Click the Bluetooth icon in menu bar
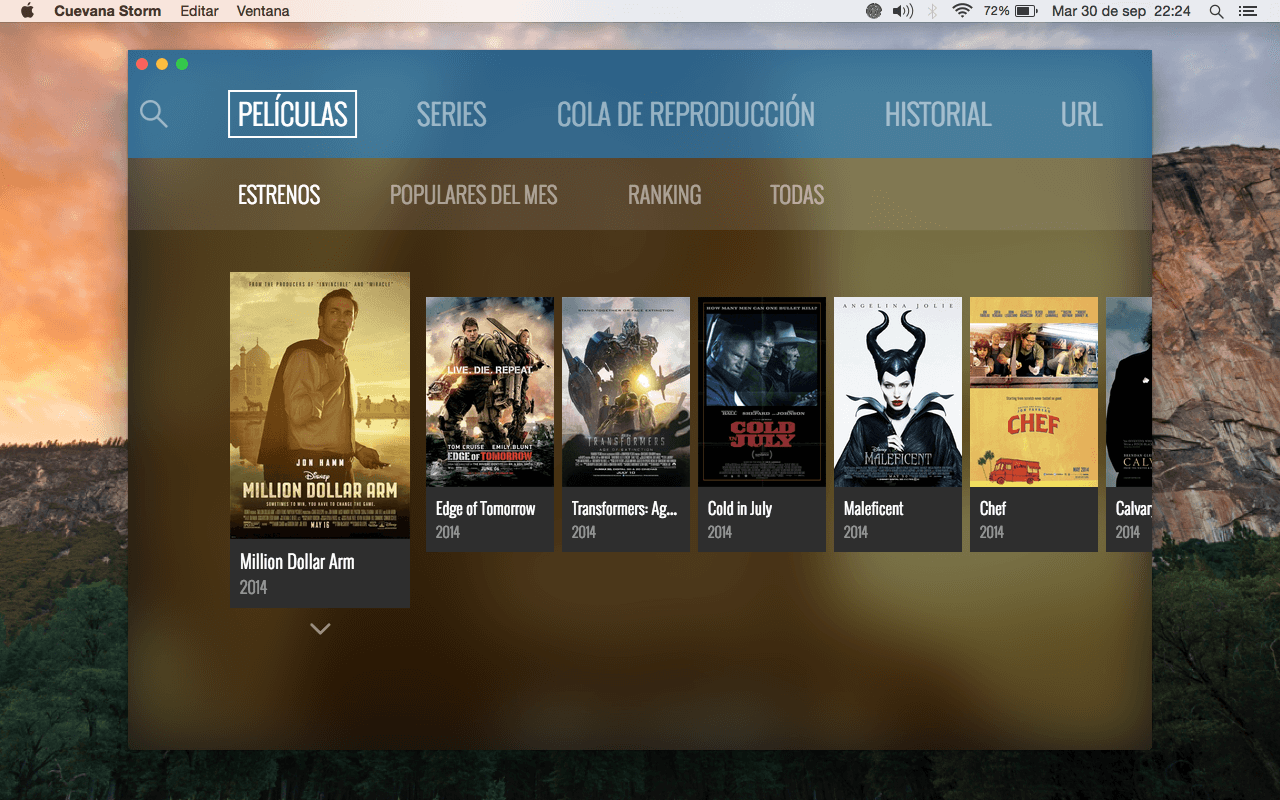The image size is (1280, 800). click(932, 11)
